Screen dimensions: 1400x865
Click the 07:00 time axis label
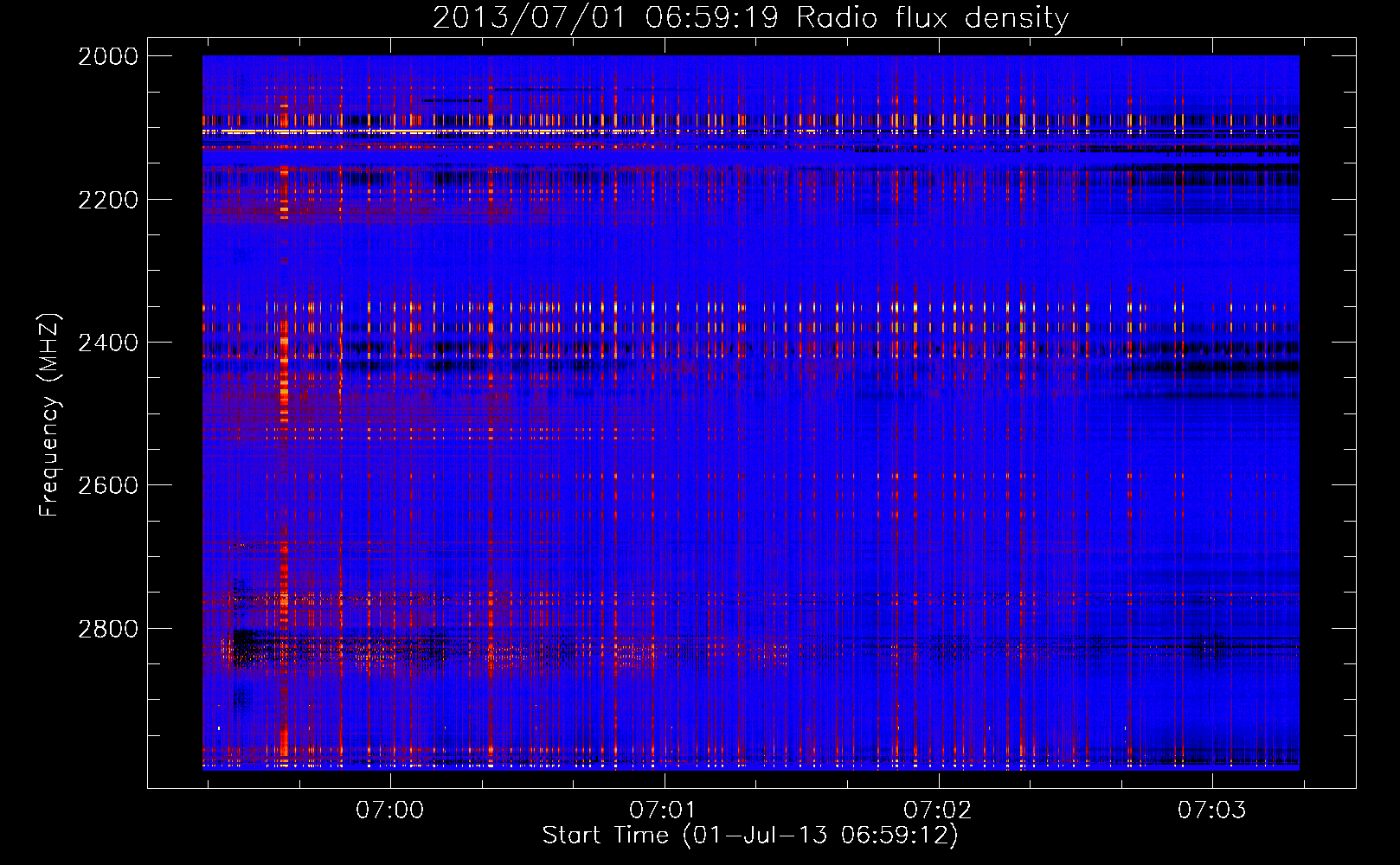390,810
